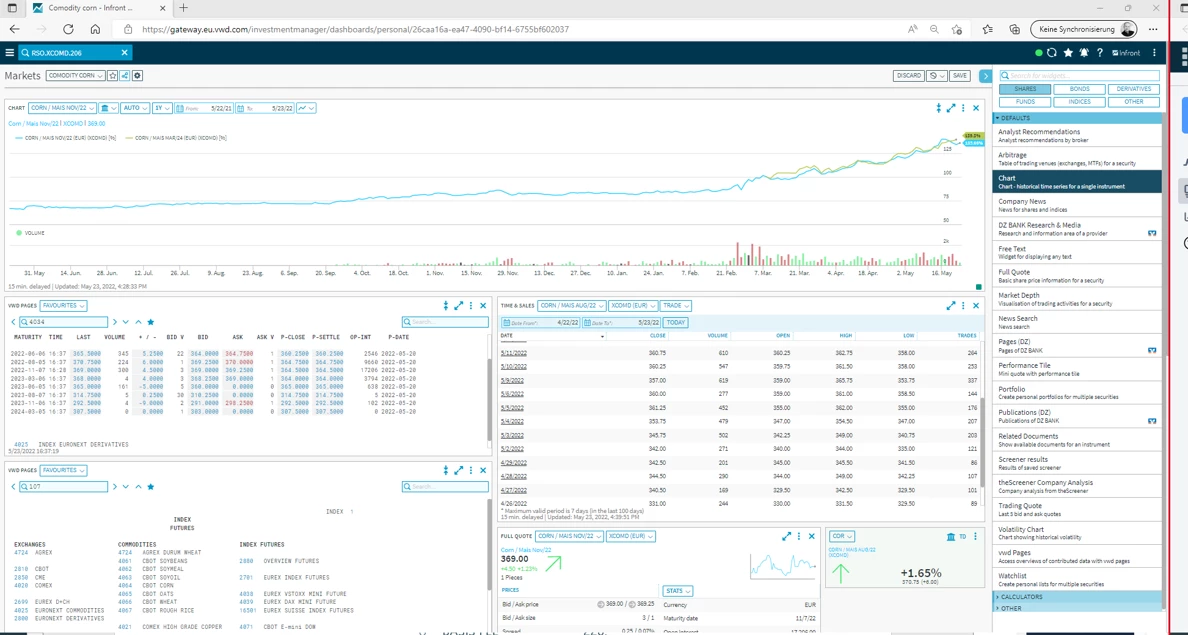Select the FUNDS widget filter
Image resolution: width=1188 pixels, height=635 pixels.
point(1025,102)
